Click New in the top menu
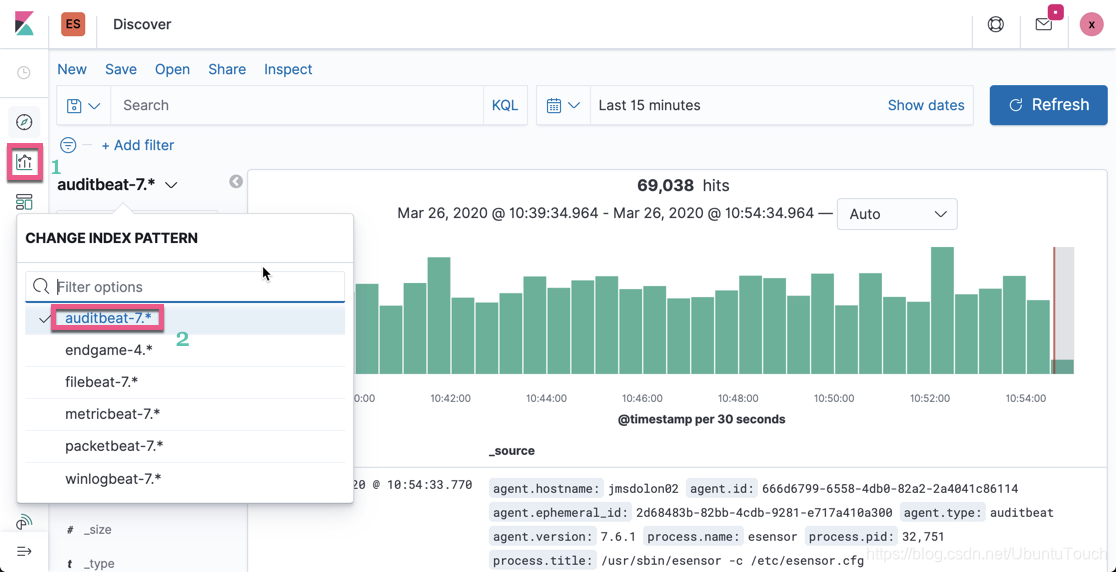This screenshot has height=572, width=1116. coord(72,69)
